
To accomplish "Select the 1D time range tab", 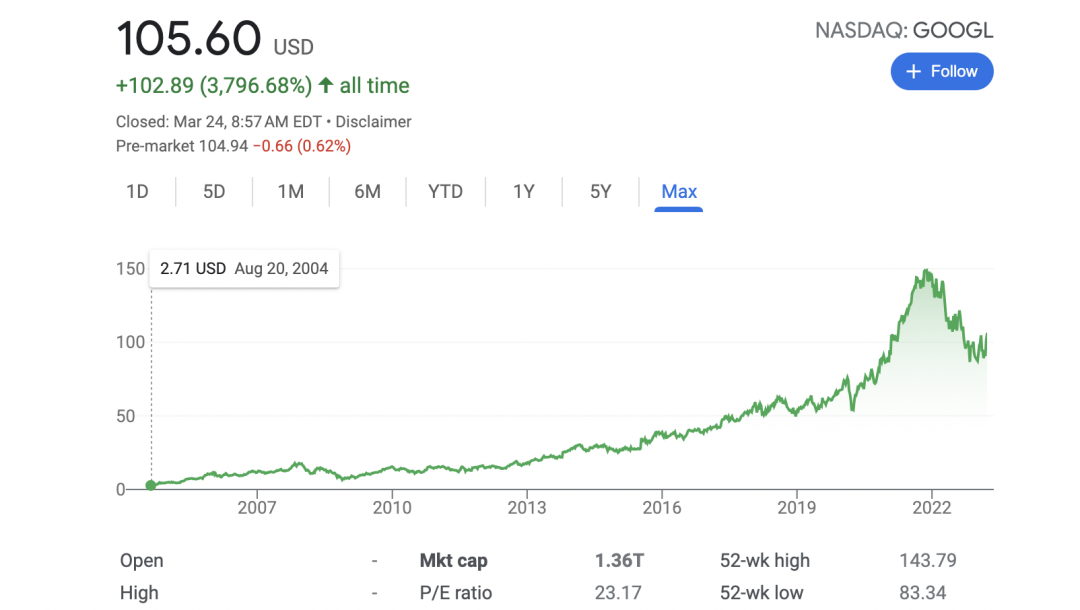I will 137,191.
